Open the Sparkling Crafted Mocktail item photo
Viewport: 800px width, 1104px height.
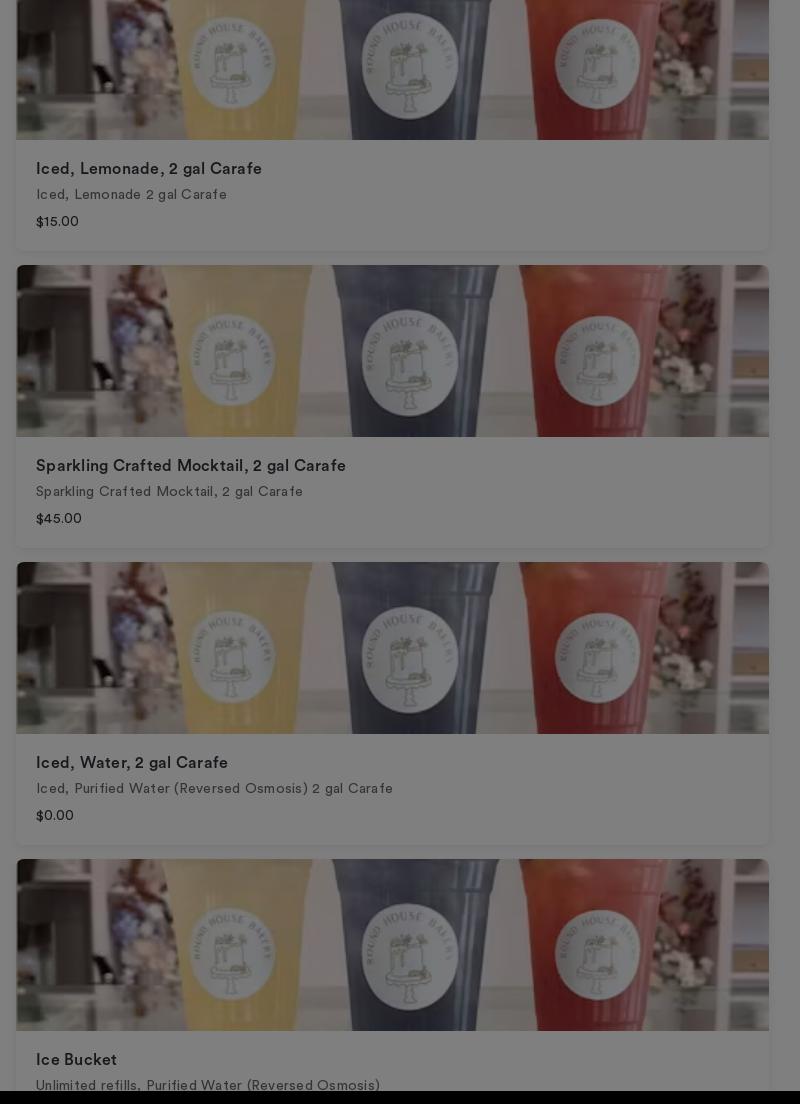click(393, 351)
